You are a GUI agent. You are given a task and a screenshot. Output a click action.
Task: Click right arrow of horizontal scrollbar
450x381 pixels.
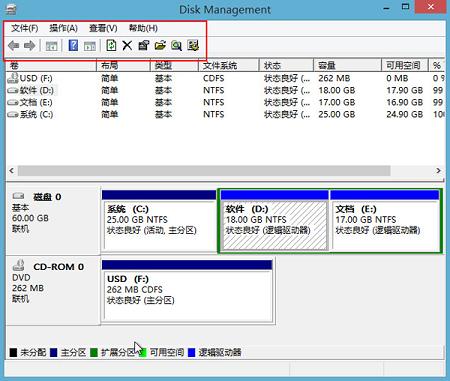[438, 171]
